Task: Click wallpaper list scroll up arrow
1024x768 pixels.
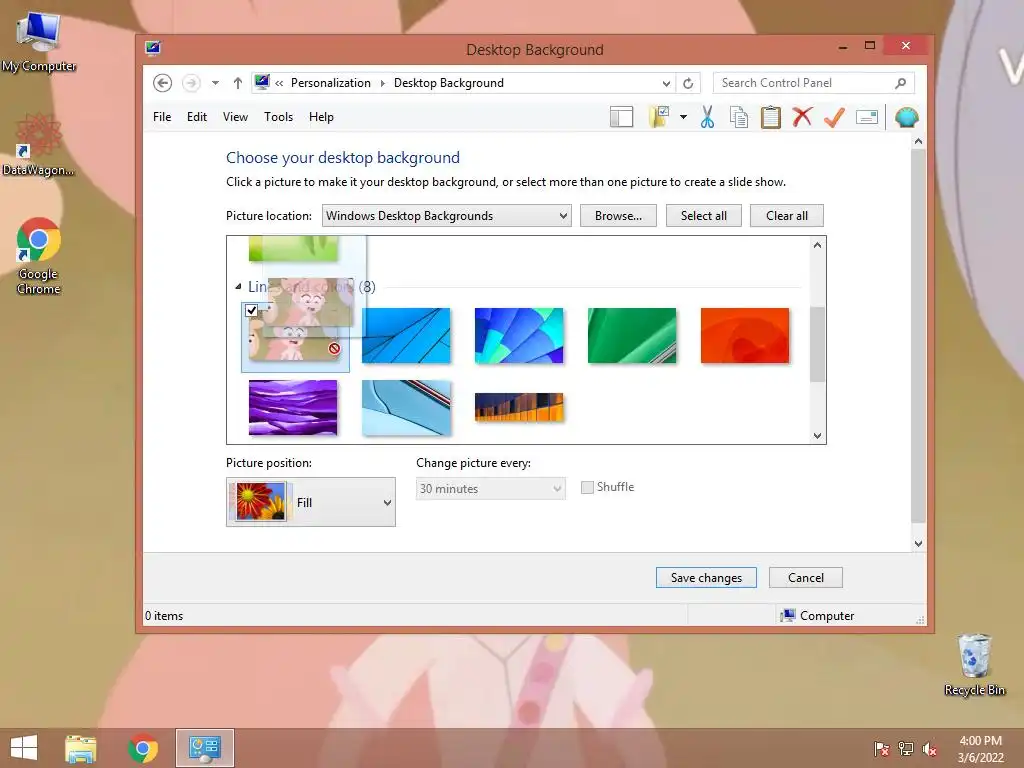Action: pyautogui.click(x=817, y=245)
